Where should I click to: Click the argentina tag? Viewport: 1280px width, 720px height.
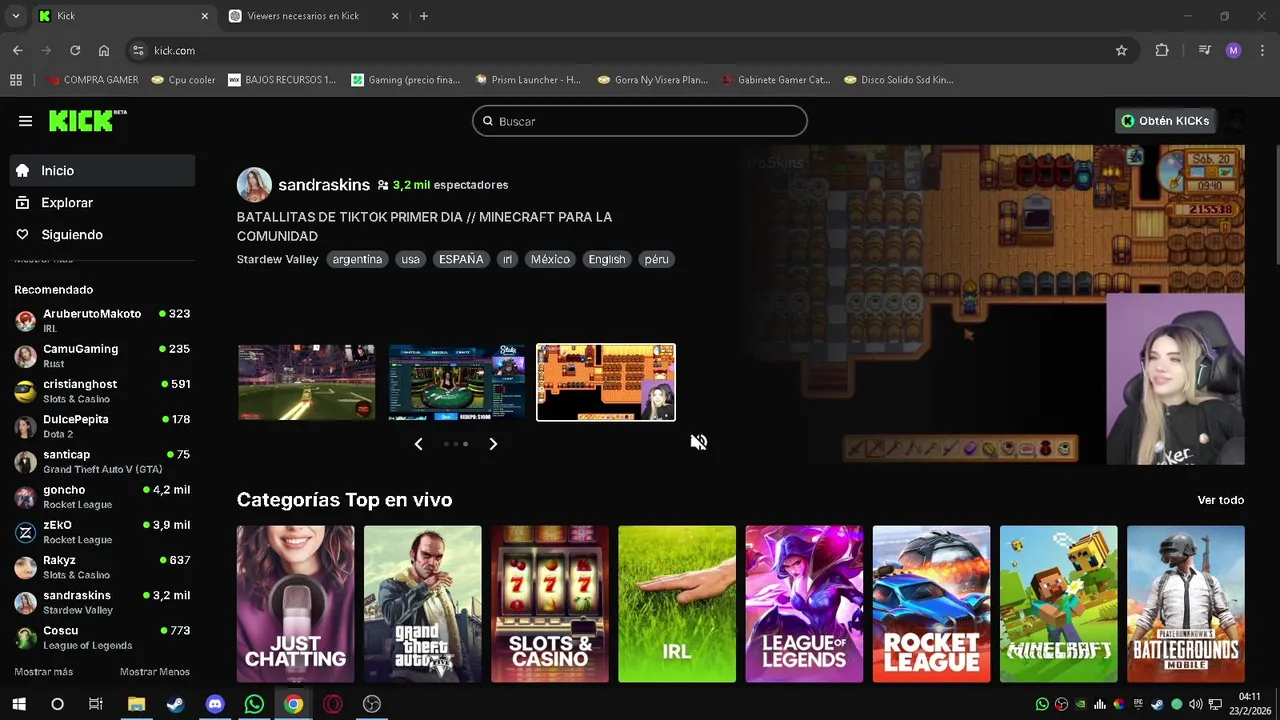click(357, 260)
